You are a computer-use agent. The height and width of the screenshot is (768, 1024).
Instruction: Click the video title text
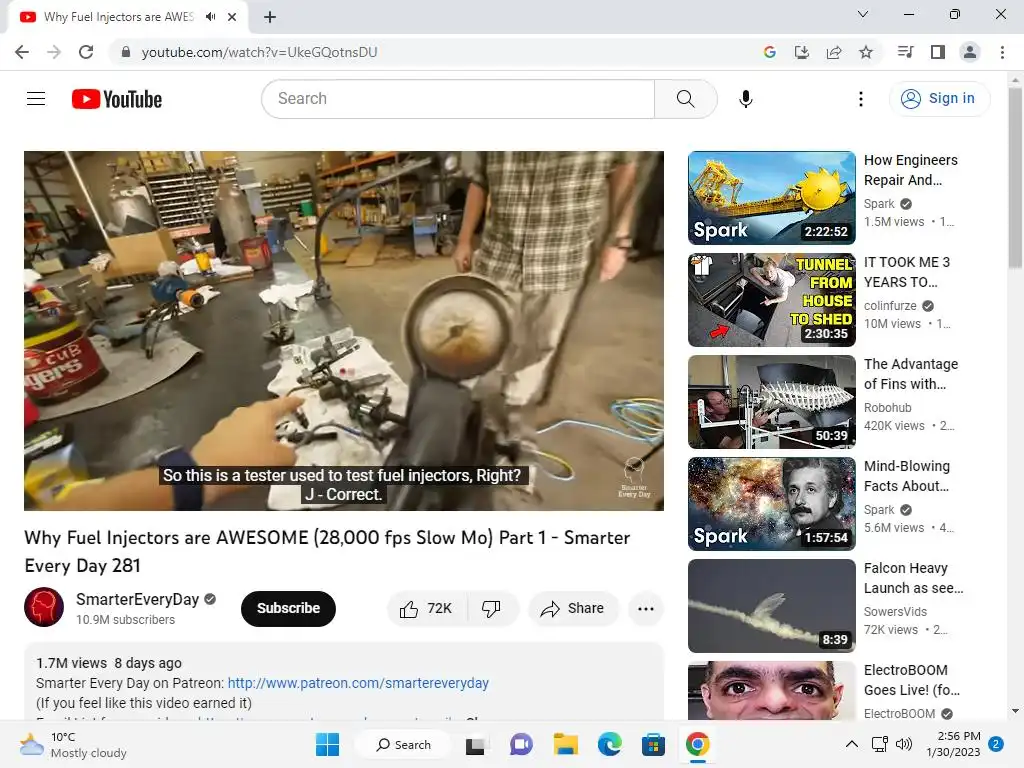click(x=327, y=551)
